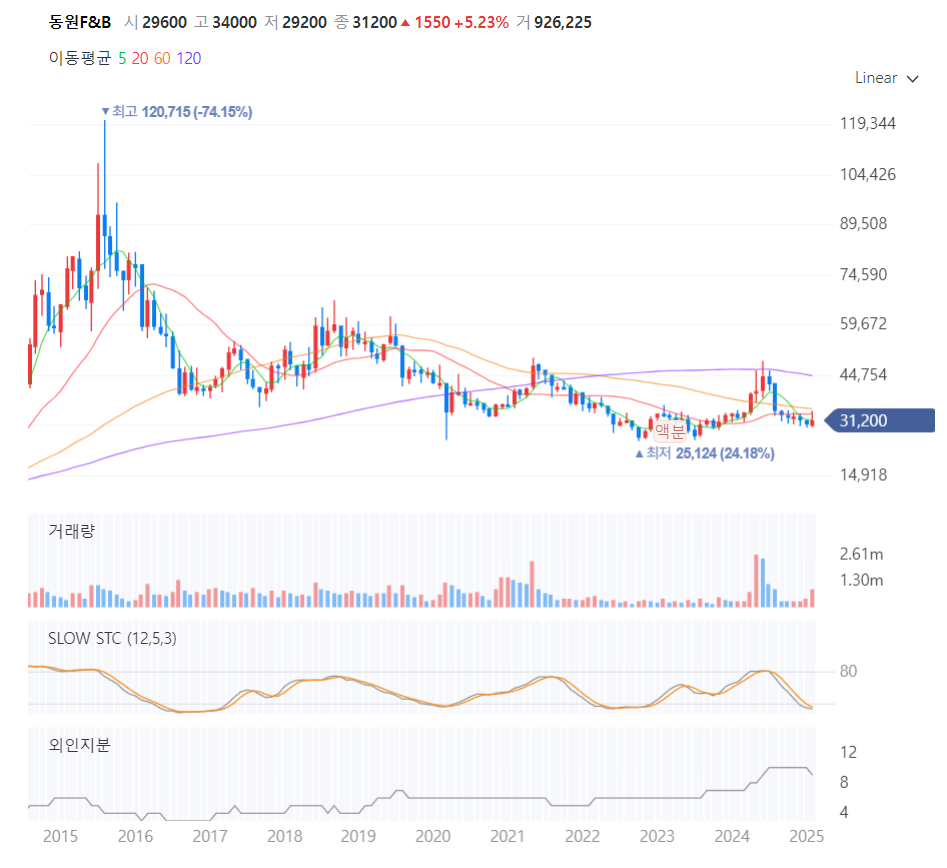The height and width of the screenshot is (868, 947).
Task: Click the 2015 label on time axis
Action: tap(60, 837)
